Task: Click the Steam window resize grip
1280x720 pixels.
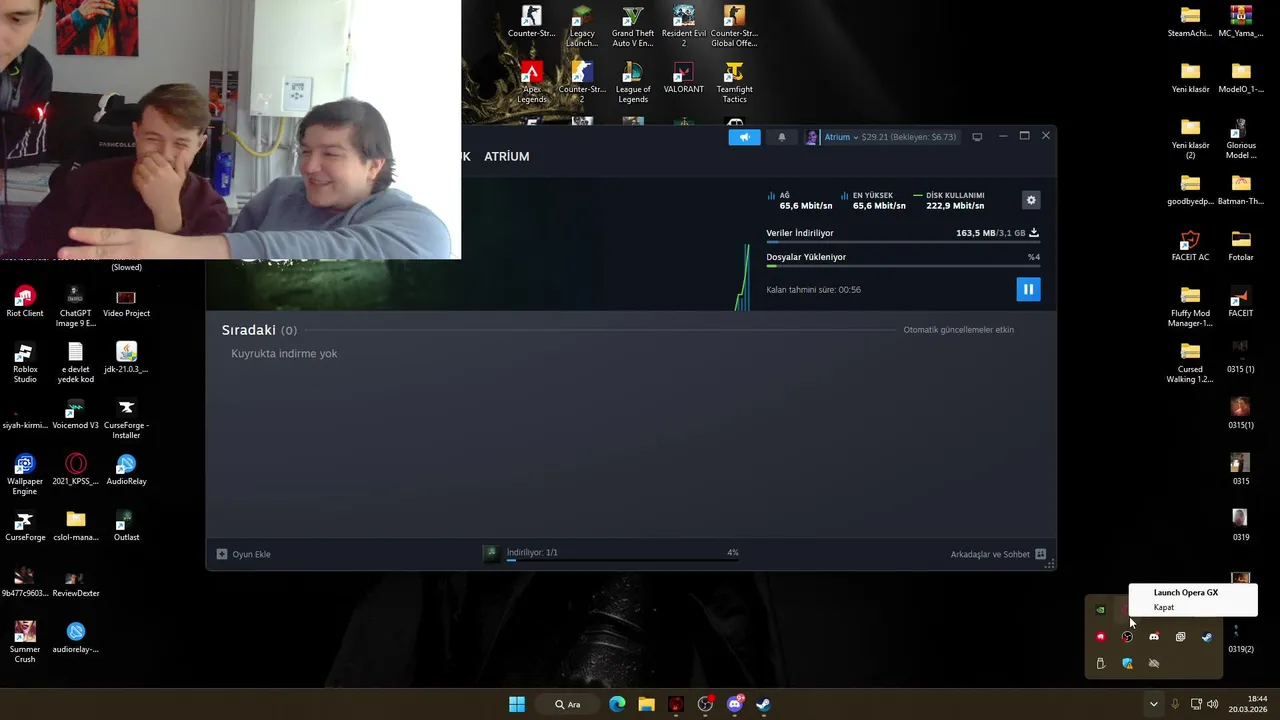Action: click(1049, 565)
